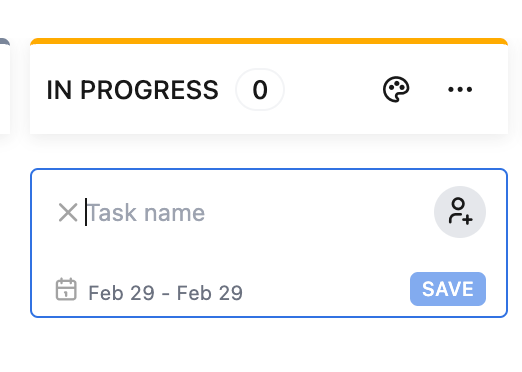The height and width of the screenshot is (372, 522).
Task: Select the second Feb 29 end date
Action: coord(210,293)
